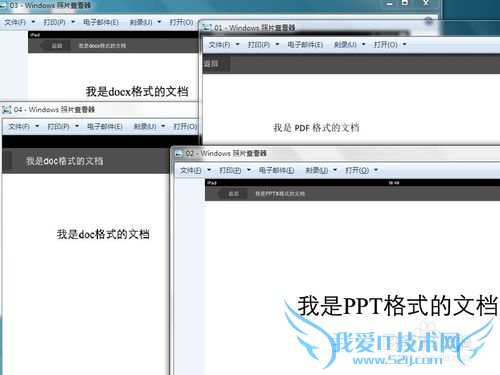Click header text '我是doc格式的文档' on dark bar
500x375 pixels.
tap(65, 161)
